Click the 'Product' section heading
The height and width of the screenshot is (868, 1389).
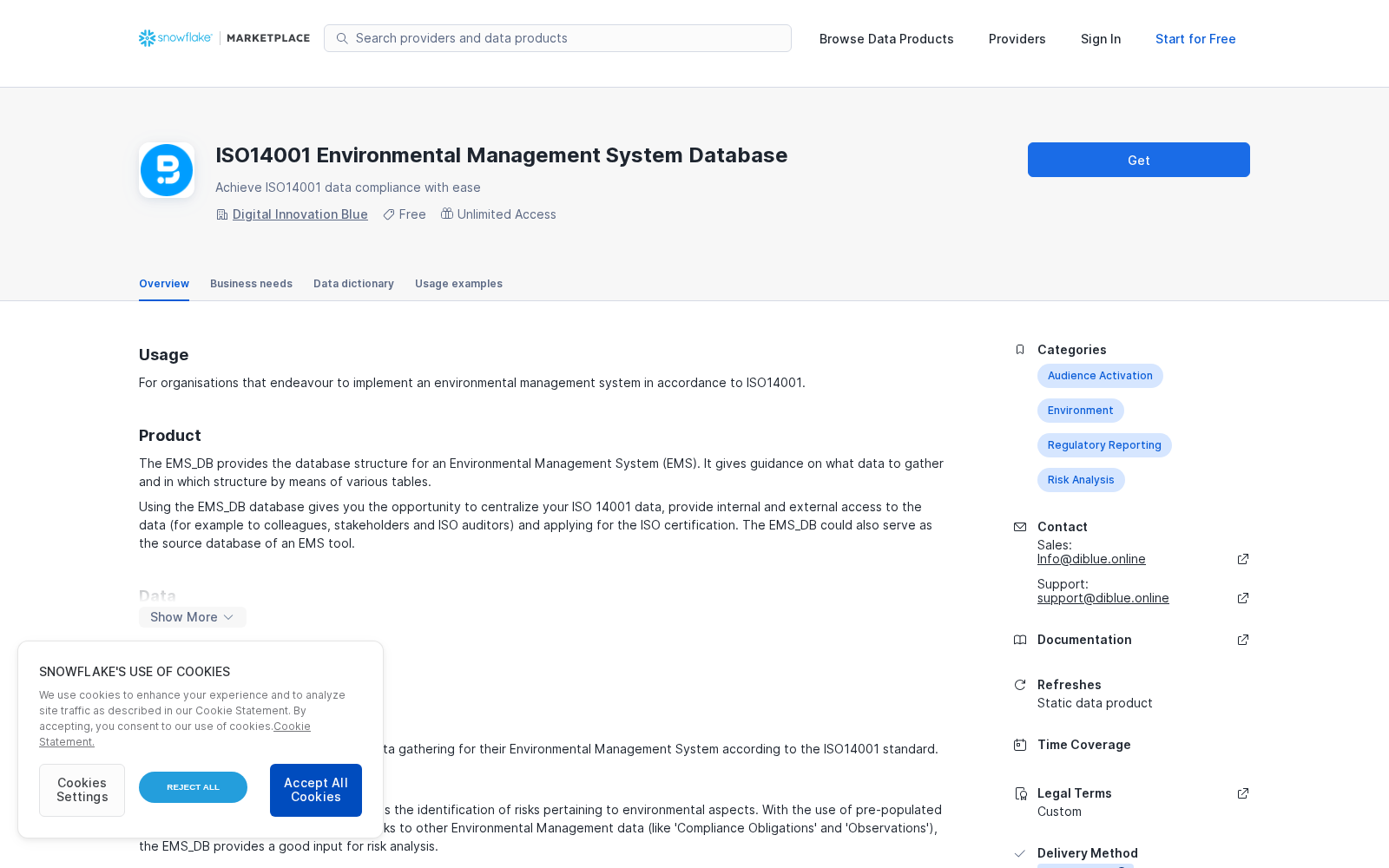(170, 436)
